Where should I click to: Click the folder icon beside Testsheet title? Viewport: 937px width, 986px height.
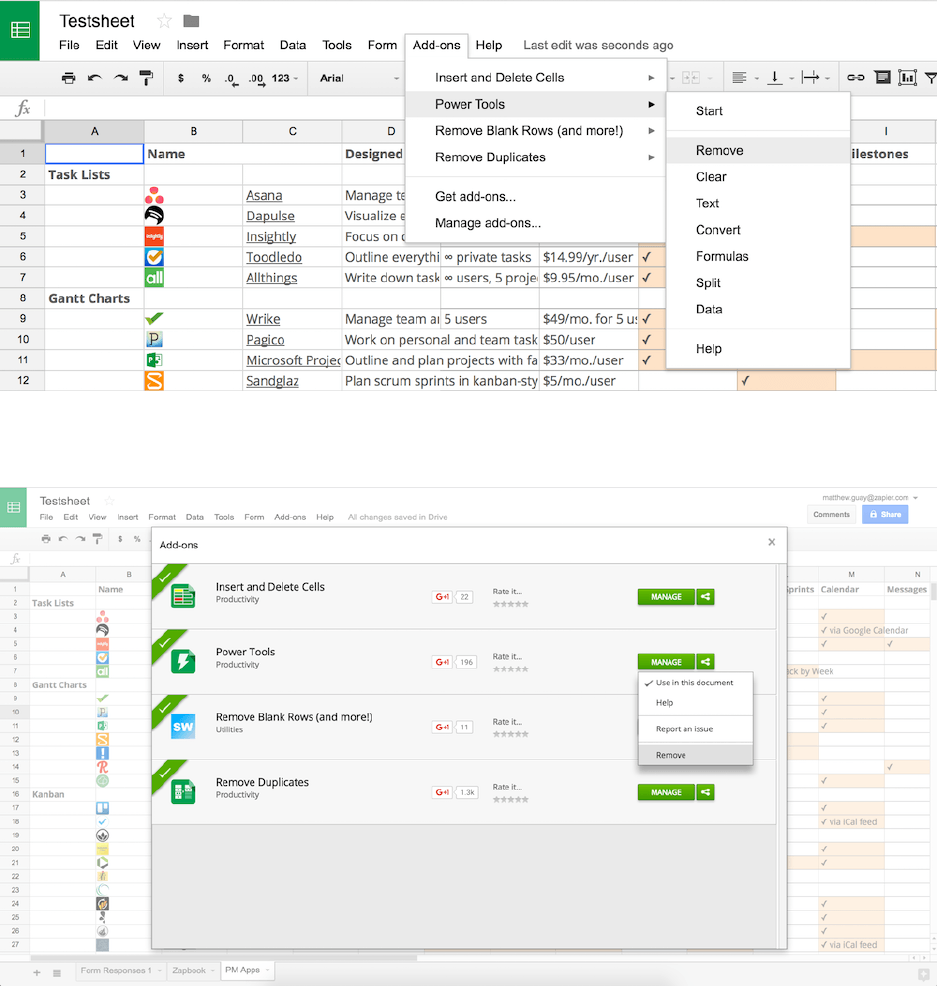[191, 21]
